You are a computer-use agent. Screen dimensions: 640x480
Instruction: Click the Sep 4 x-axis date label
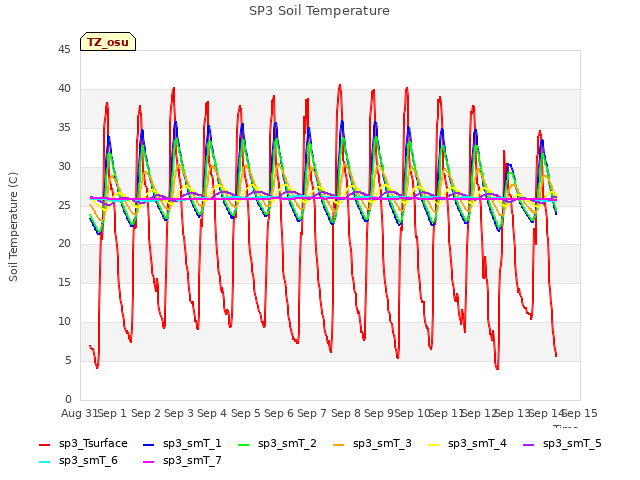pyautogui.click(x=212, y=413)
